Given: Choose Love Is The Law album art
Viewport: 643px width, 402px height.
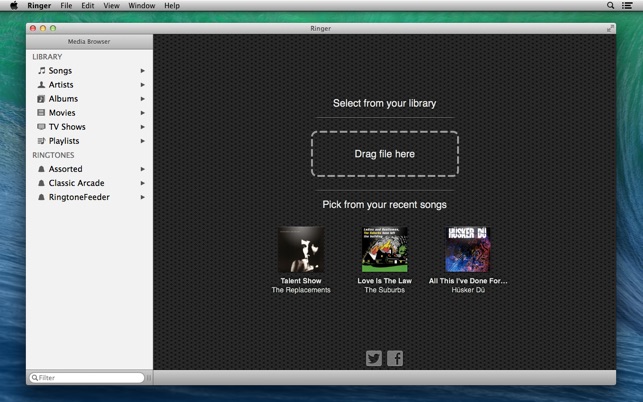Looking at the screenshot, I should (x=384, y=249).
